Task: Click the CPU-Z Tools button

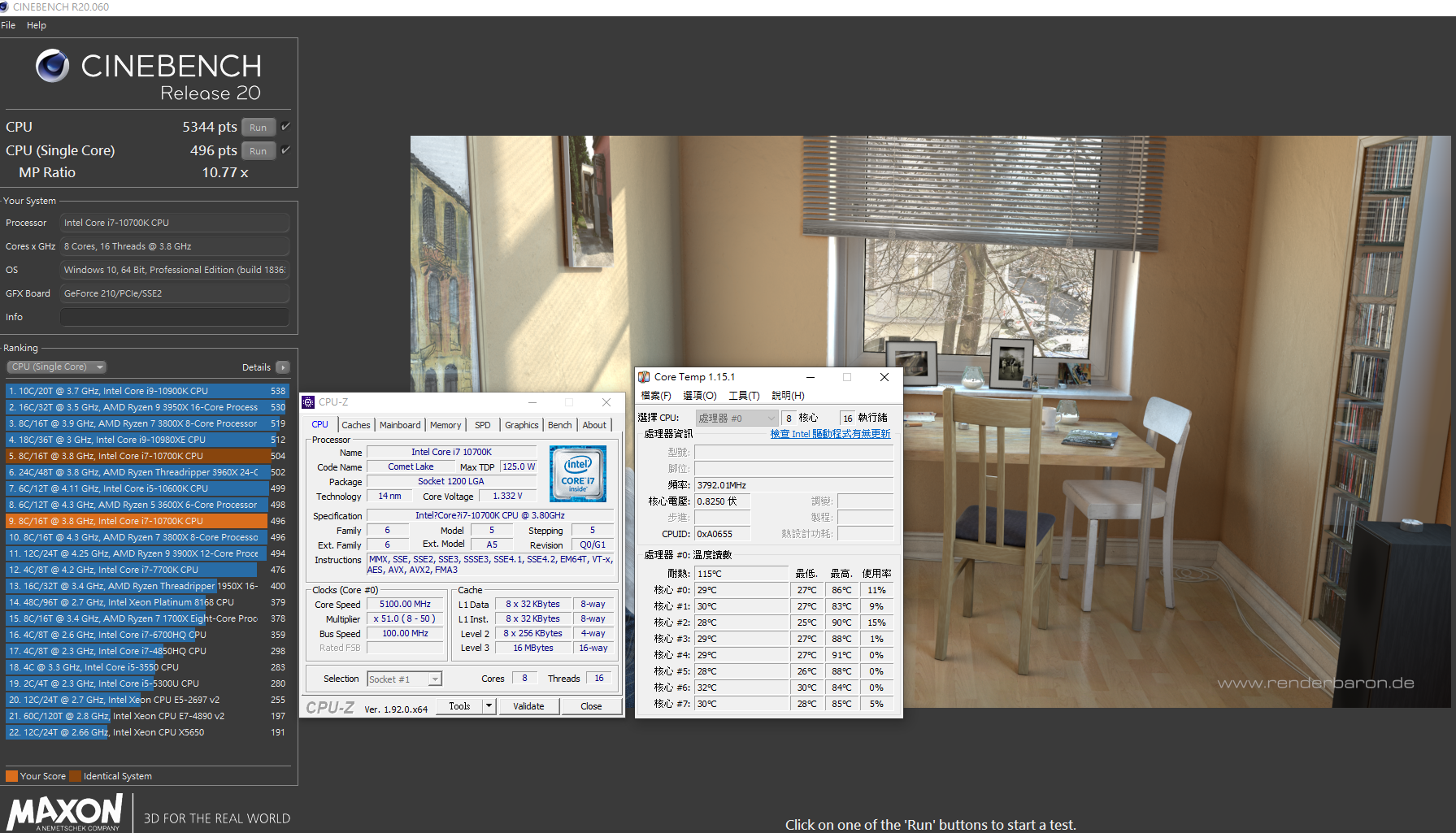Action: click(x=459, y=706)
